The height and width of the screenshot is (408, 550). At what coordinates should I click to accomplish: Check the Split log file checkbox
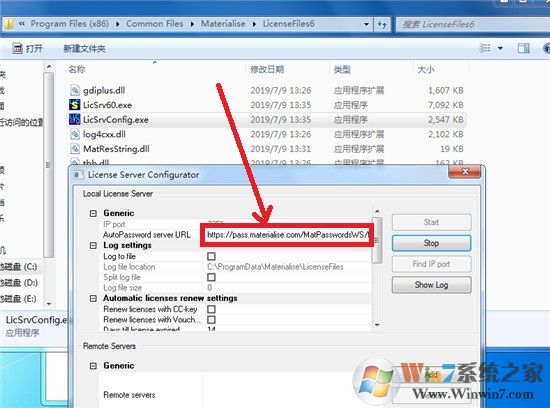(x=211, y=277)
